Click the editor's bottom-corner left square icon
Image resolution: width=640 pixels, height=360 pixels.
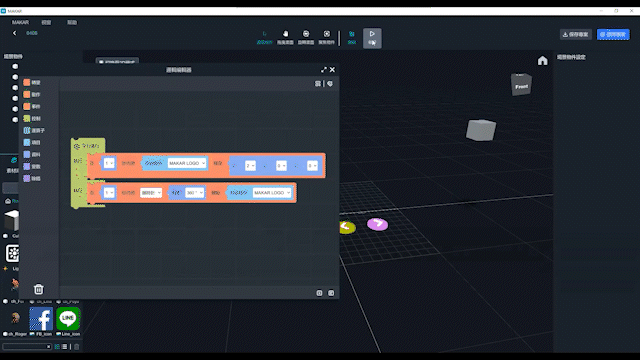319,293
